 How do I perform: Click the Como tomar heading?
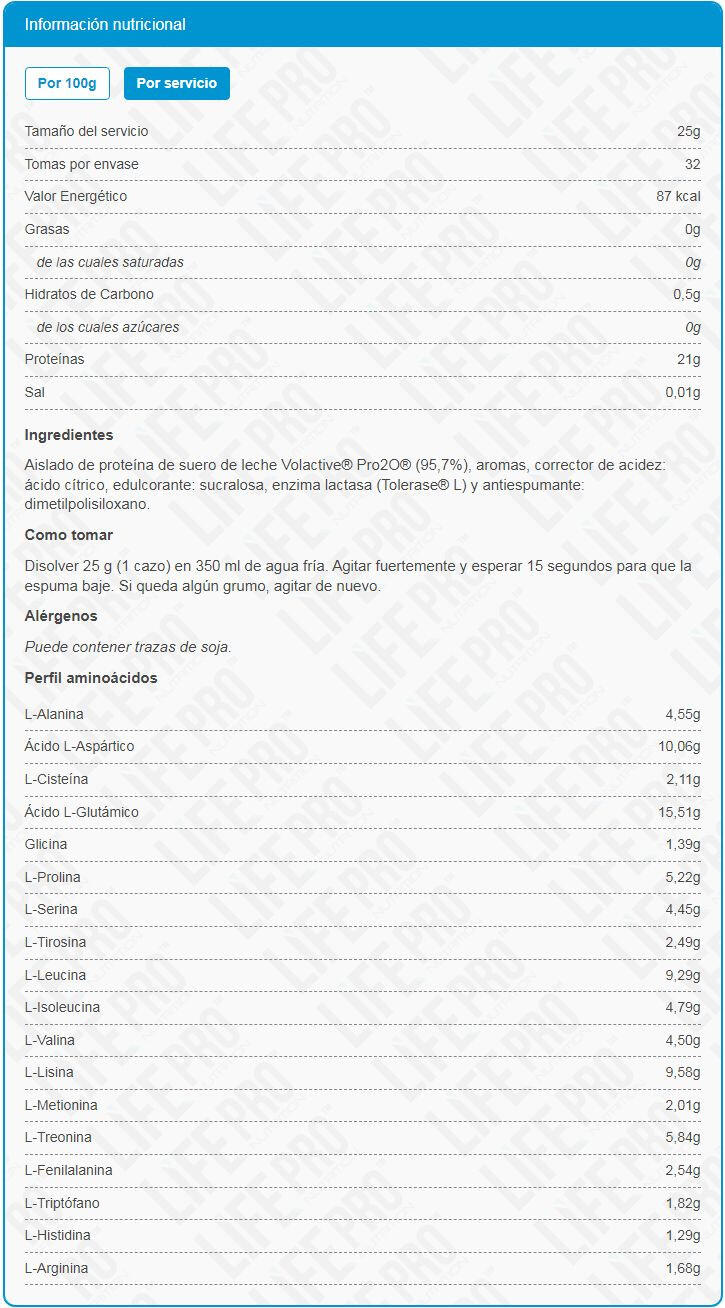click(x=69, y=535)
